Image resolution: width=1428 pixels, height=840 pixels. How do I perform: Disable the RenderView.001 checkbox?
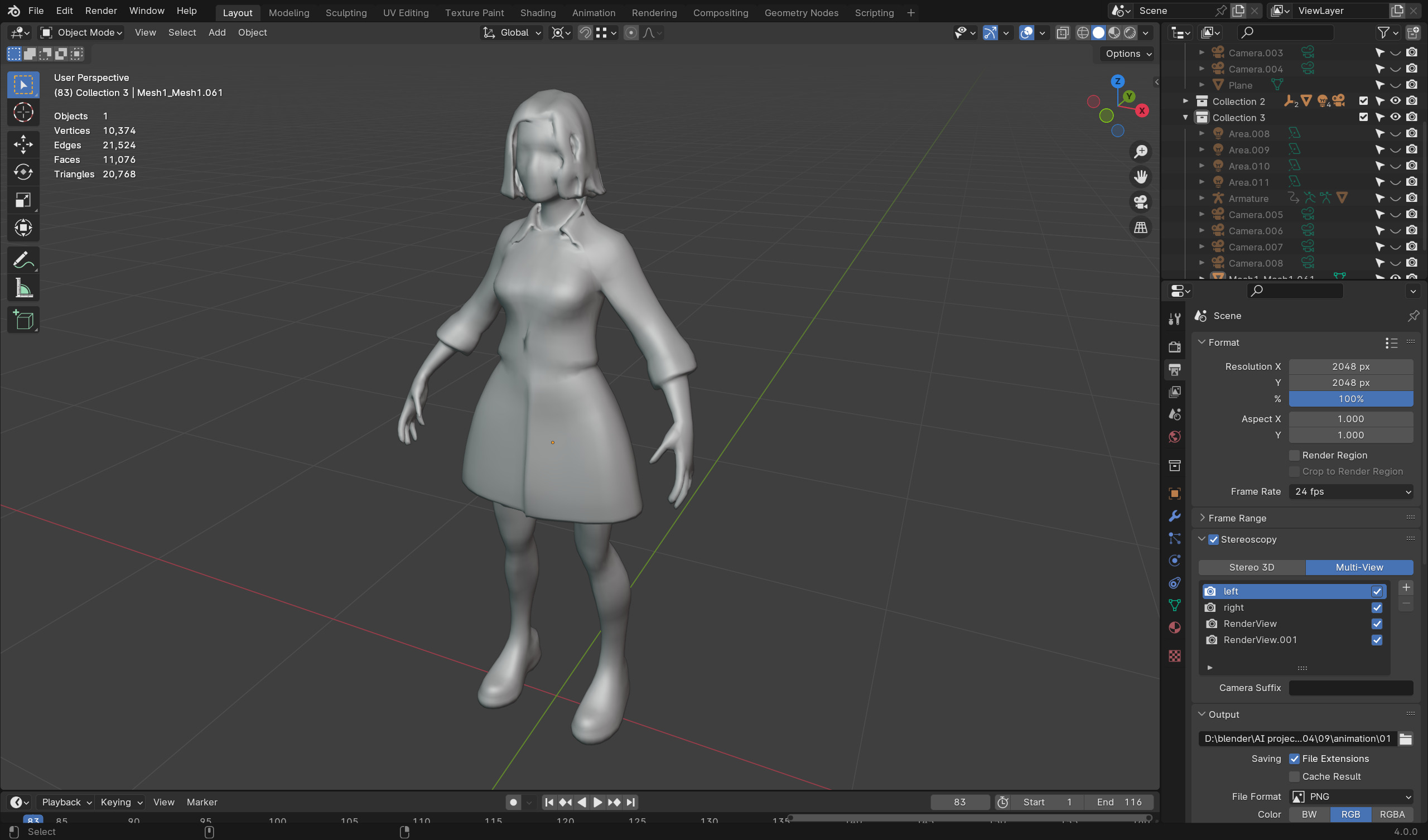pyautogui.click(x=1377, y=640)
